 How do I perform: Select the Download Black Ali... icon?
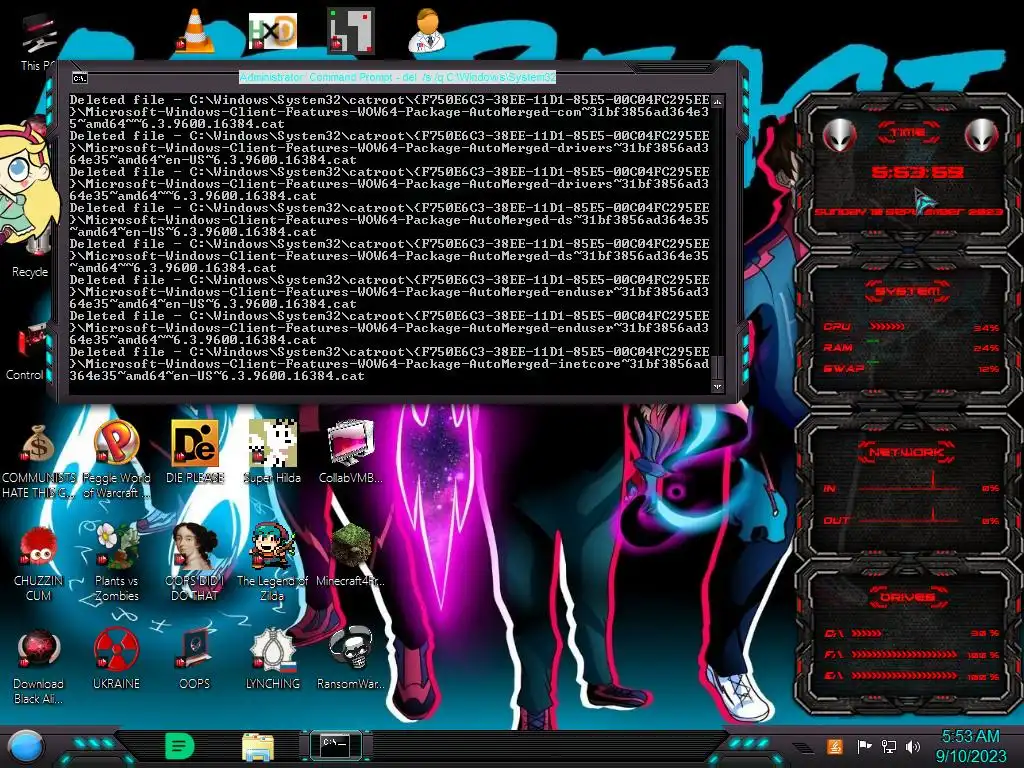[39, 666]
